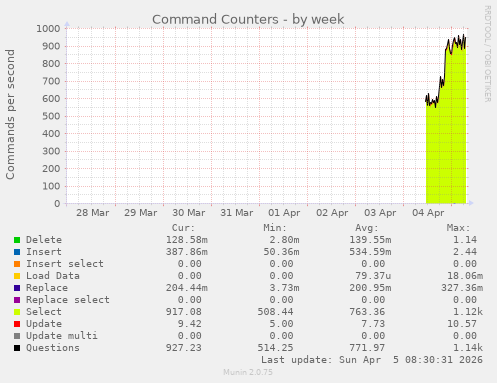Screen dimensions: 497x383
Task: Click the 'Max:' column header
Action: pyautogui.click(x=458, y=228)
